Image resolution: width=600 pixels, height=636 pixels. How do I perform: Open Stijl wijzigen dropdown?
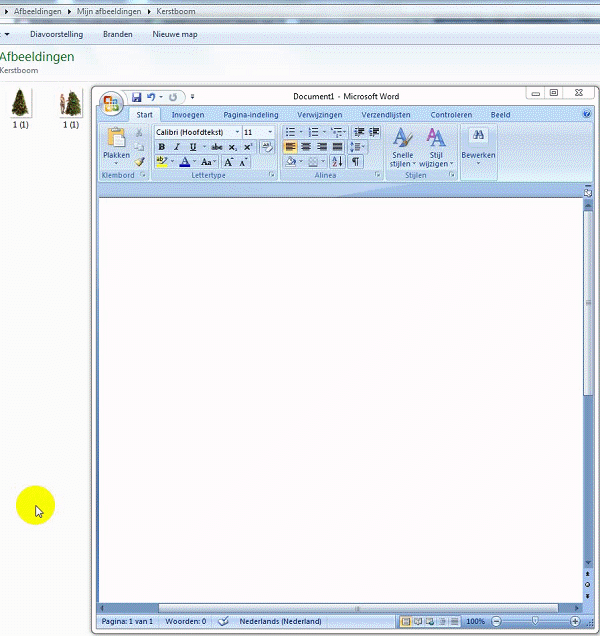coord(436,148)
